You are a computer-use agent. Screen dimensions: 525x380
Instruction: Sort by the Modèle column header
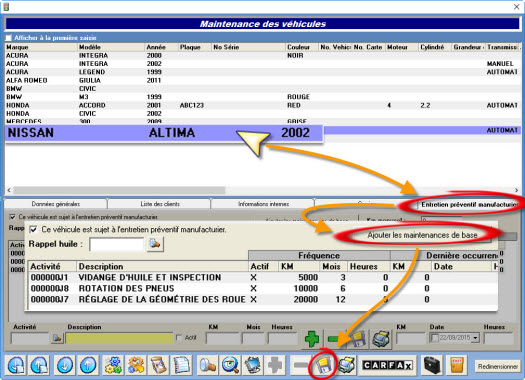coord(111,47)
